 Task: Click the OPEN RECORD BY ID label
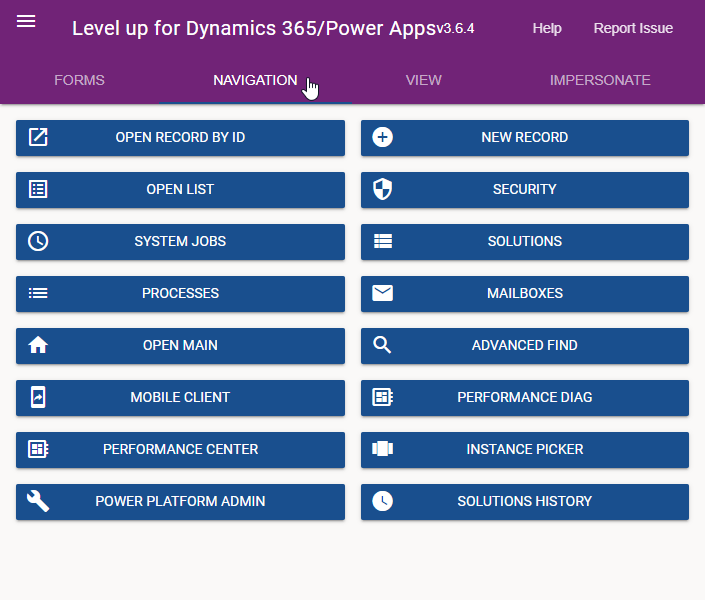pos(180,137)
